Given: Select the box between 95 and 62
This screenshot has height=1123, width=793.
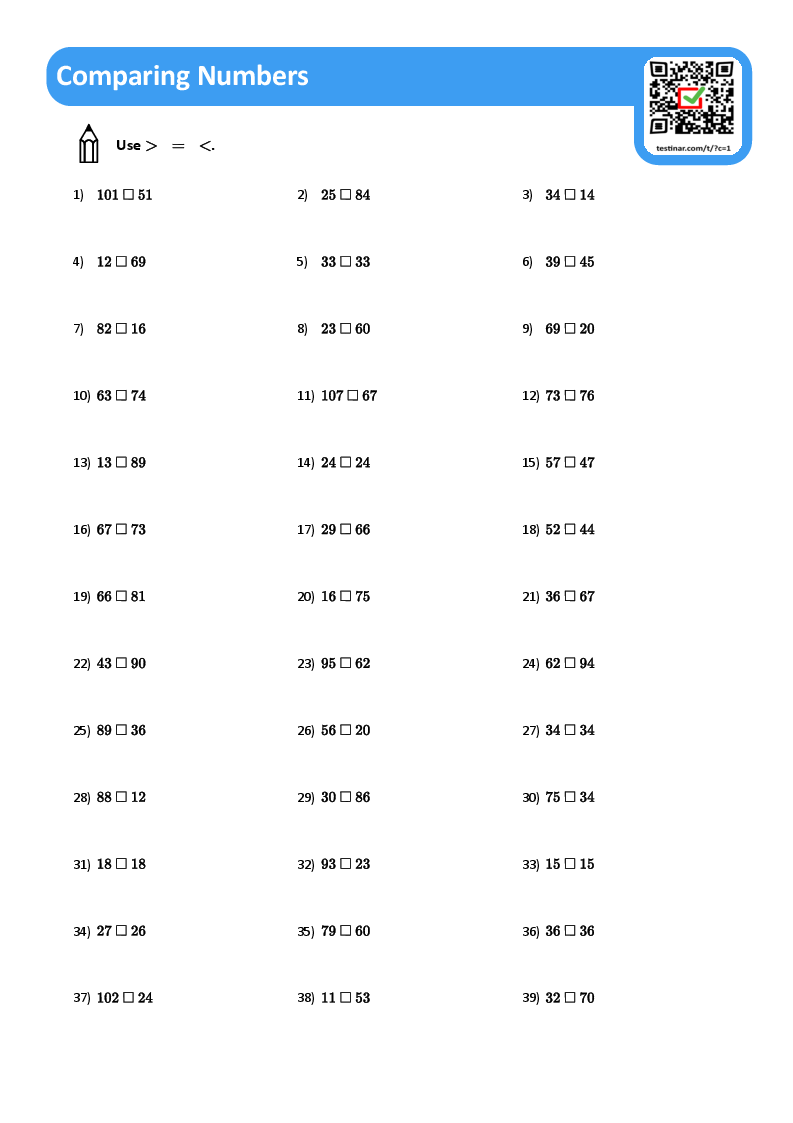Looking at the screenshot, I should 345,663.
